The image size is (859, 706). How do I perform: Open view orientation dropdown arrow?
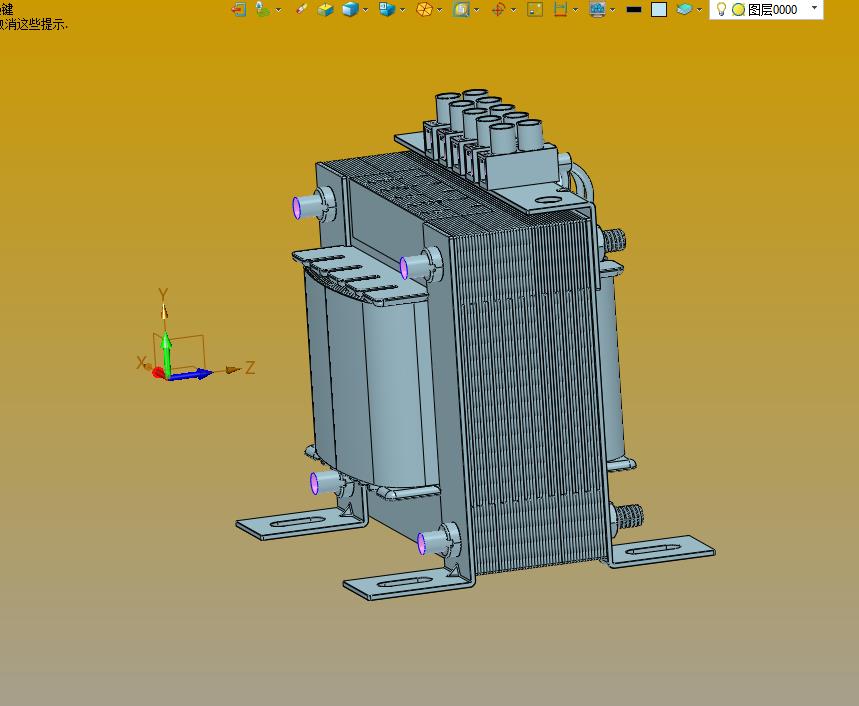pyautogui.click(x=402, y=10)
